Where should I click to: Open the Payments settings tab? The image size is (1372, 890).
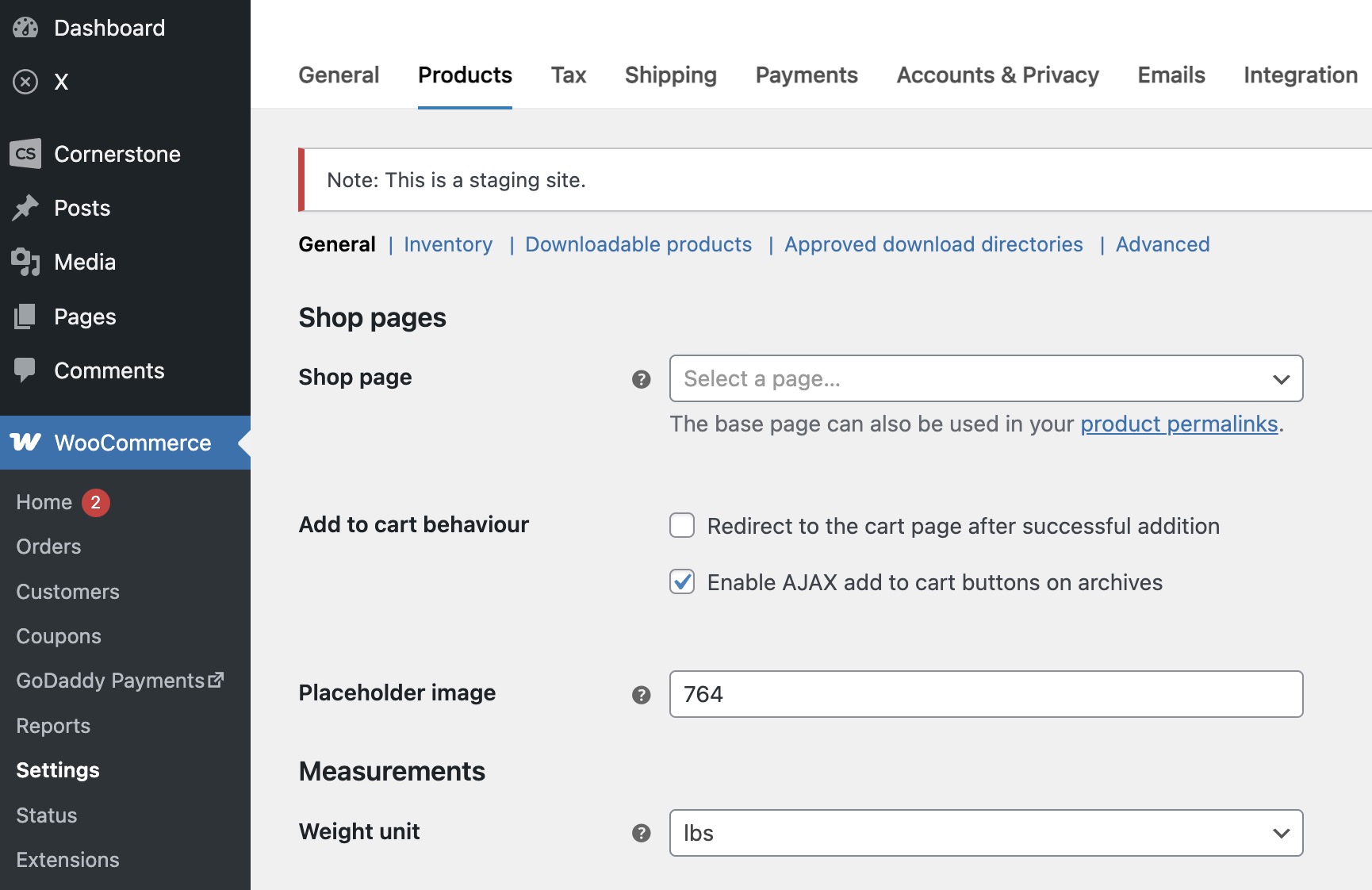[806, 75]
